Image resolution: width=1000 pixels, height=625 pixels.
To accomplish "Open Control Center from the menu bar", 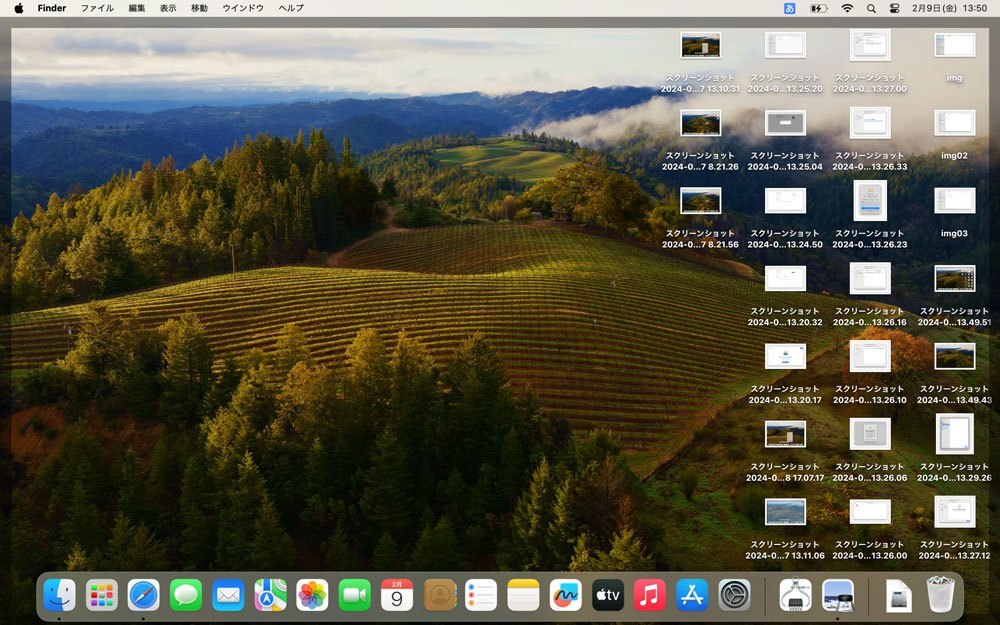I will pyautogui.click(x=895, y=8).
